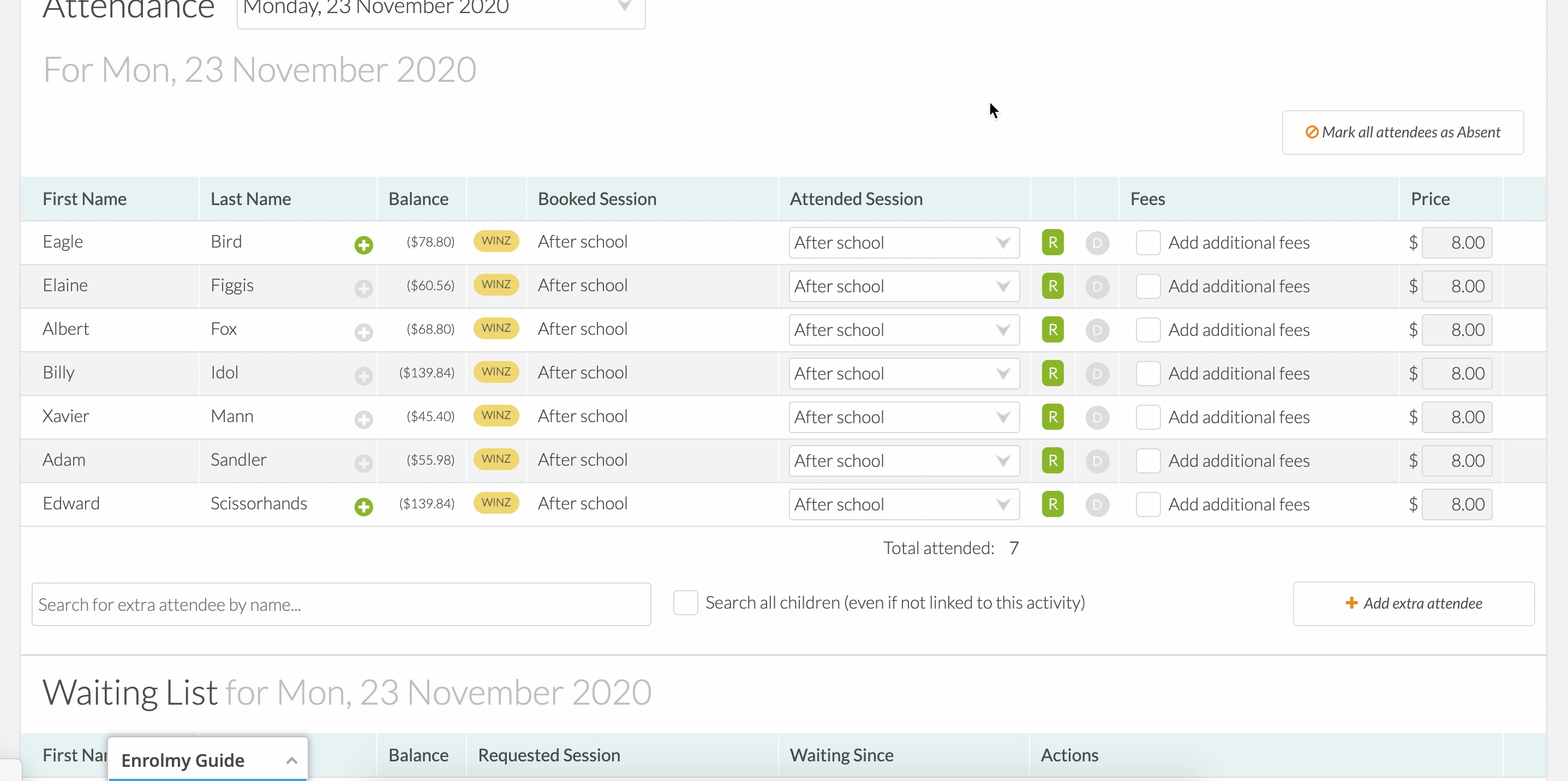The image size is (1568, 781).
Task: Click WINZ badge for Xavier Mann
Action: point(496,416)
